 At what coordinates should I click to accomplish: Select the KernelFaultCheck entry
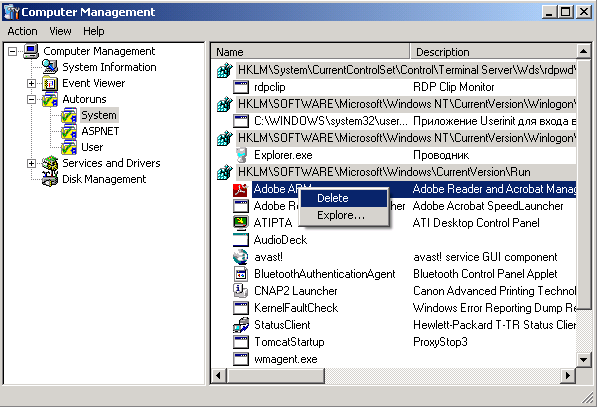pyautogui.click(x=296, y=308)
